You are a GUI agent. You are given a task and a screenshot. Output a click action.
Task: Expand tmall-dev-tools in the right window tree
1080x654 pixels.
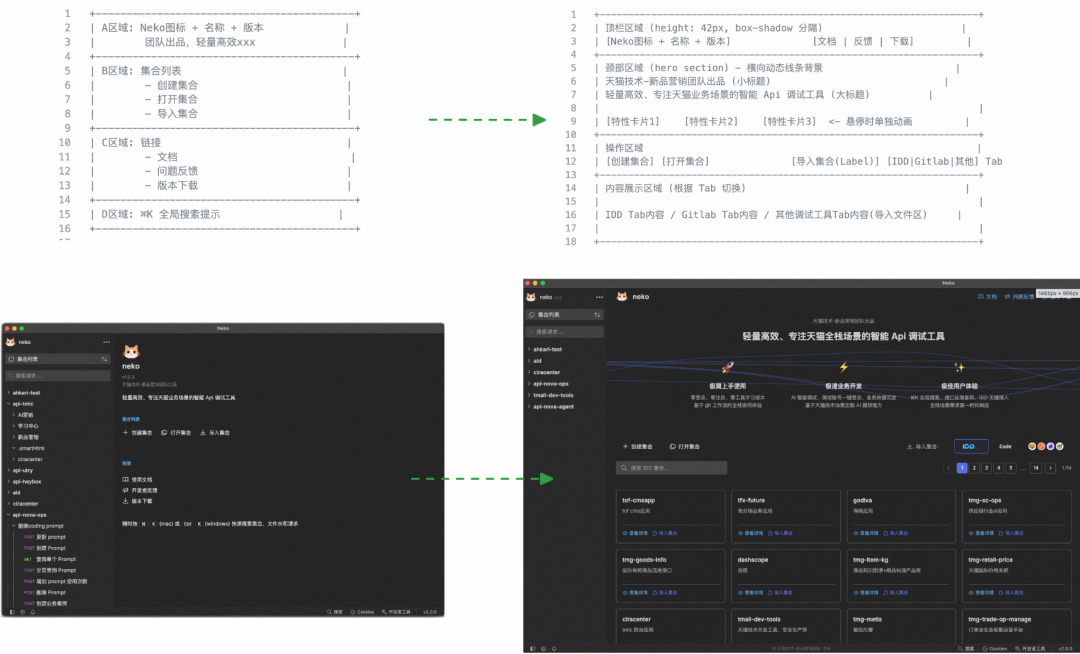tap(529, 395)
